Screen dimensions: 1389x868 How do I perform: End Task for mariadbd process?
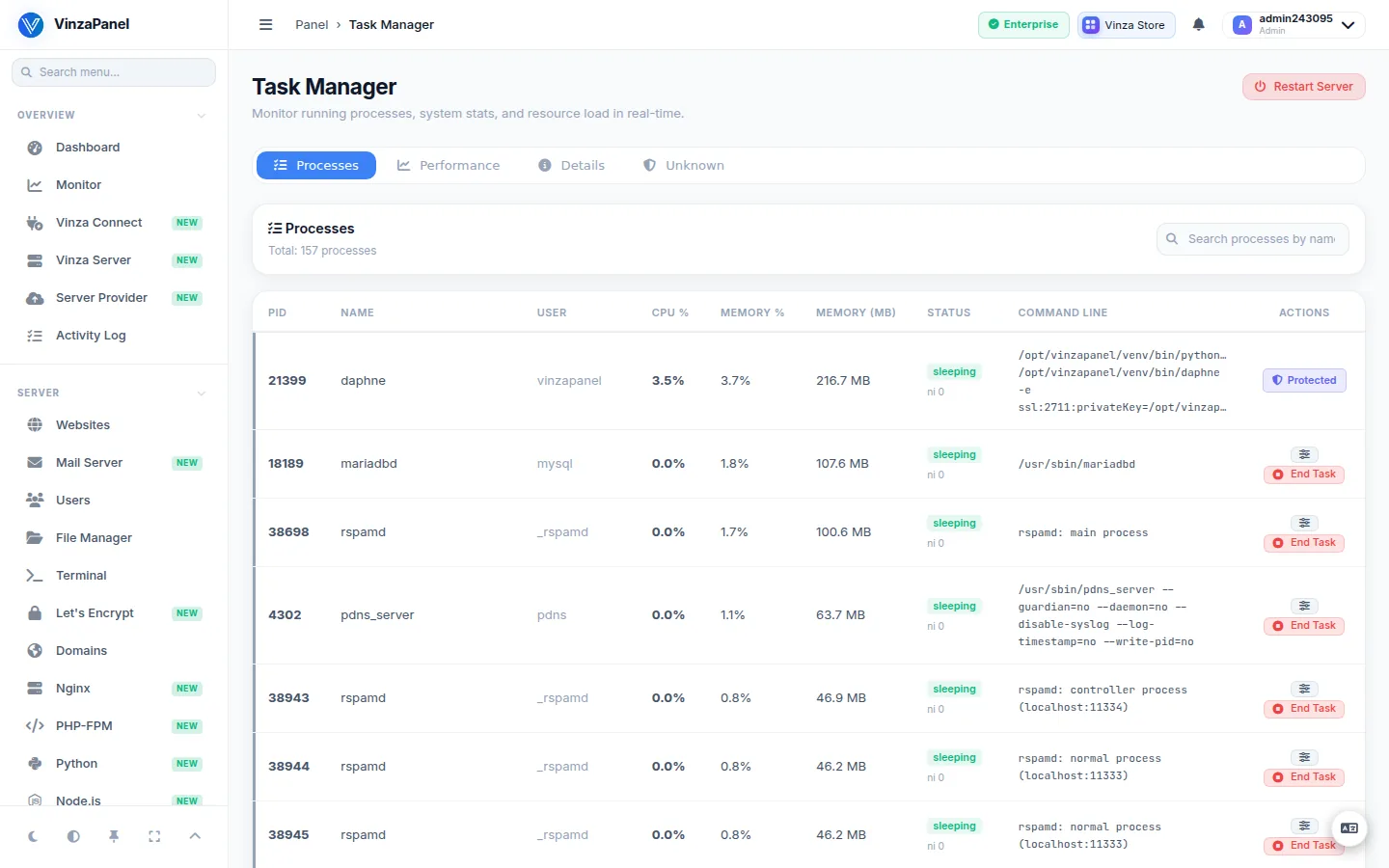pyautogui.click(x=1304, y=475)
